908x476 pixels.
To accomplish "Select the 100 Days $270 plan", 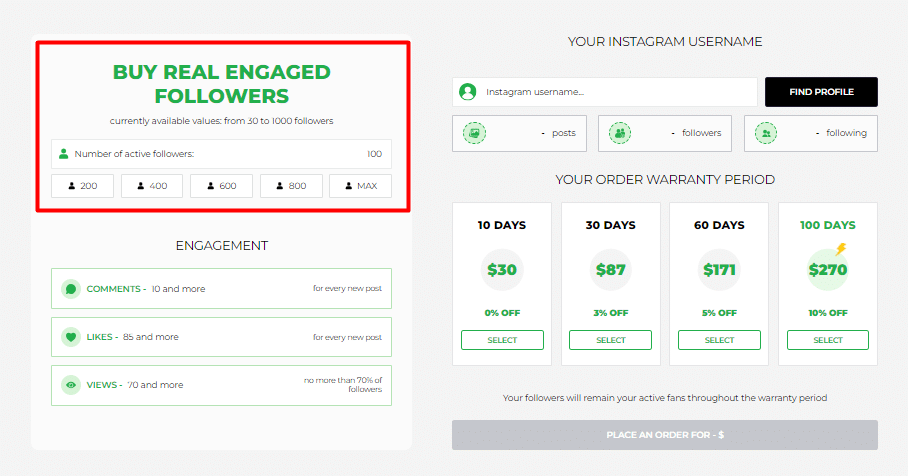I will point(828,340).
